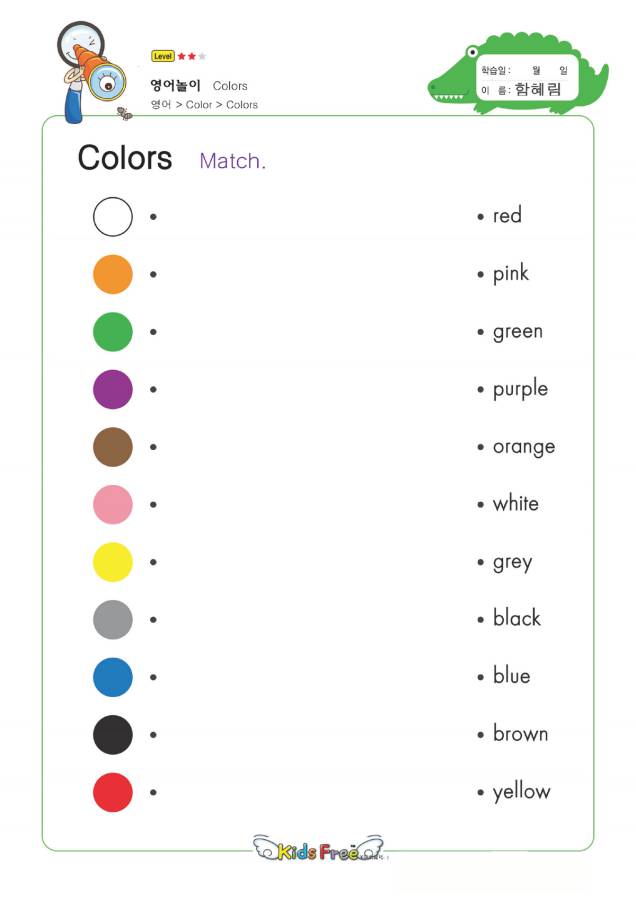Click the dot left of 'blue'

click(x=480, y=677)
